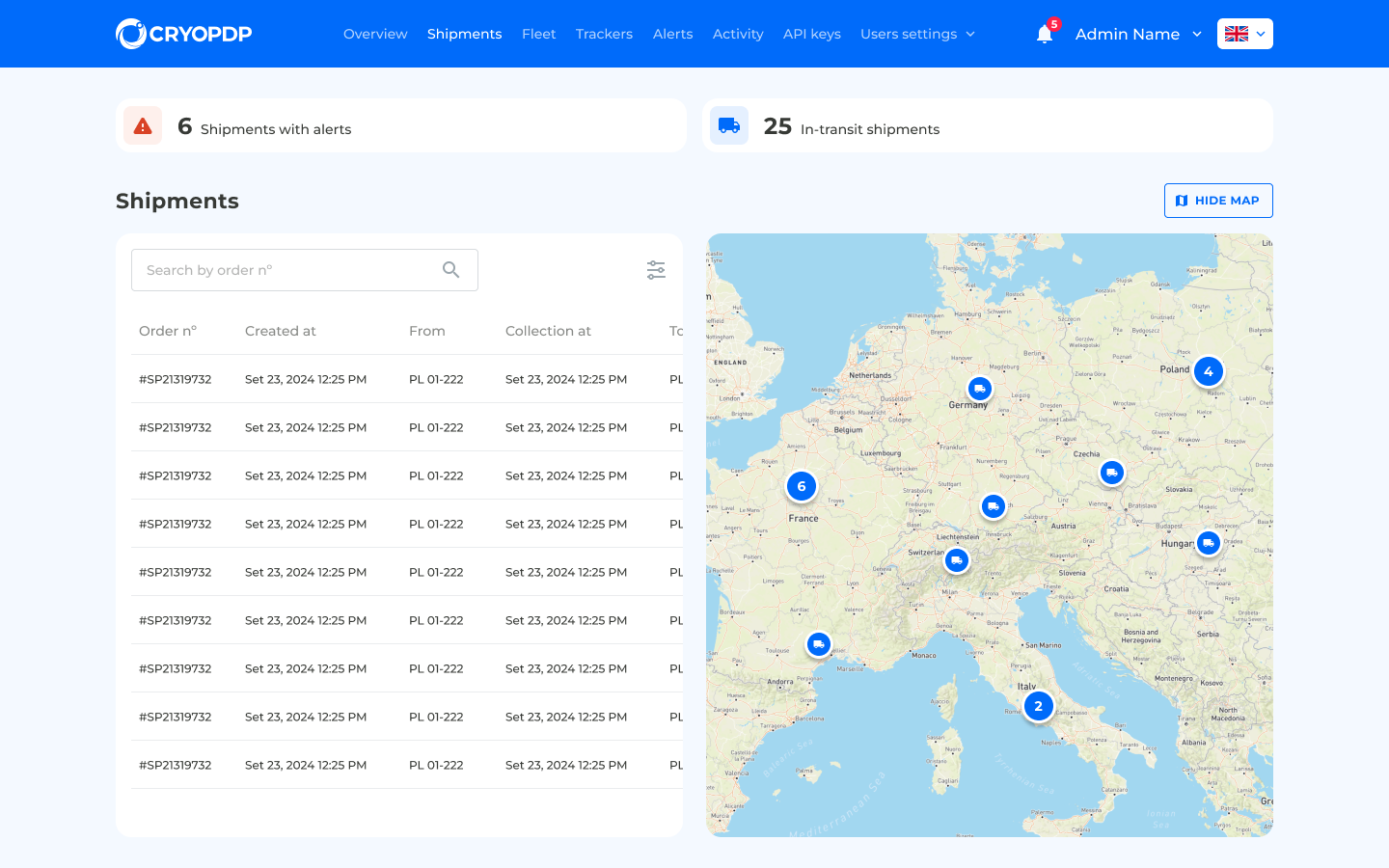Navigate to Trackers
Screen dimensions: 1389x868
604,34
